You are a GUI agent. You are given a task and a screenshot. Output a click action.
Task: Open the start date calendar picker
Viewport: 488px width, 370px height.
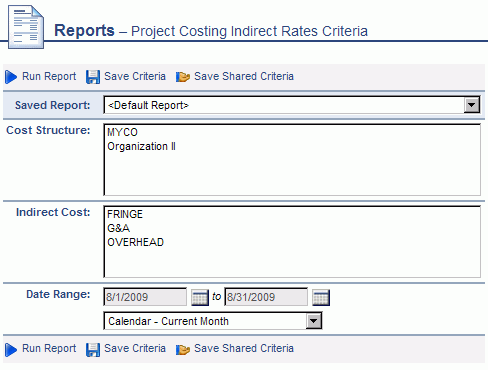[200, 297]
